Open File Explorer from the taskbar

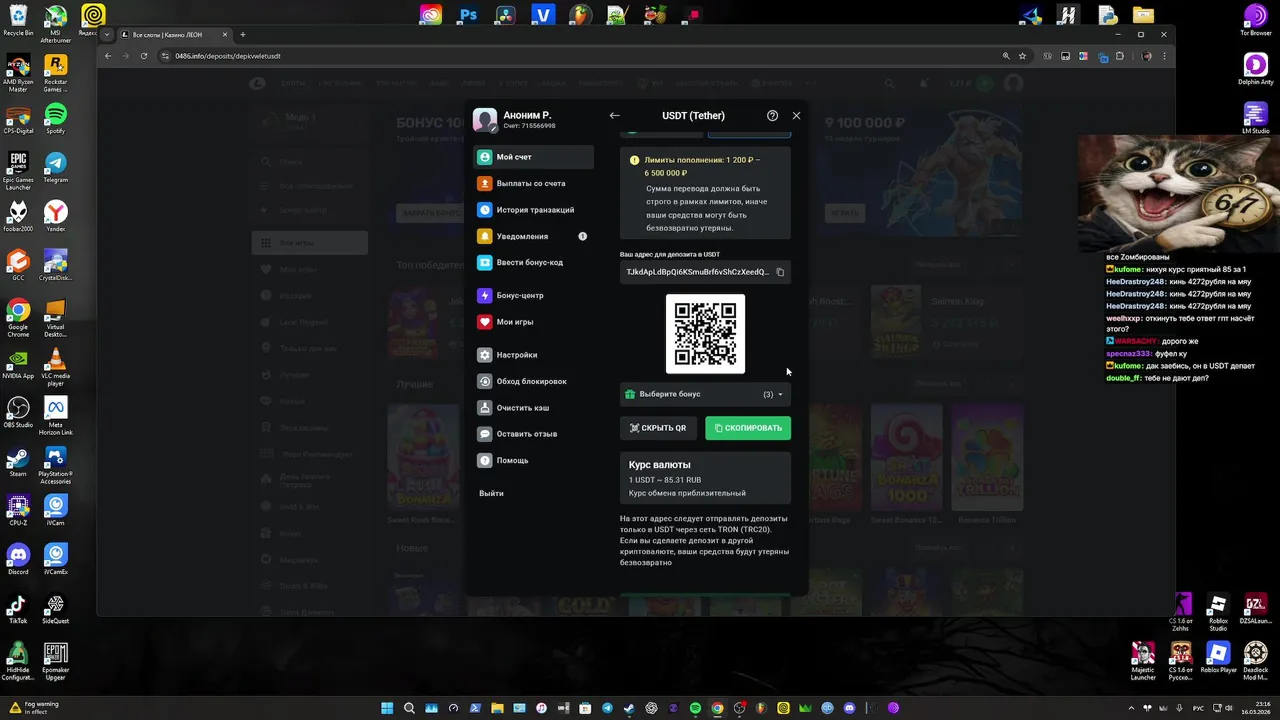tap(497, 708)
